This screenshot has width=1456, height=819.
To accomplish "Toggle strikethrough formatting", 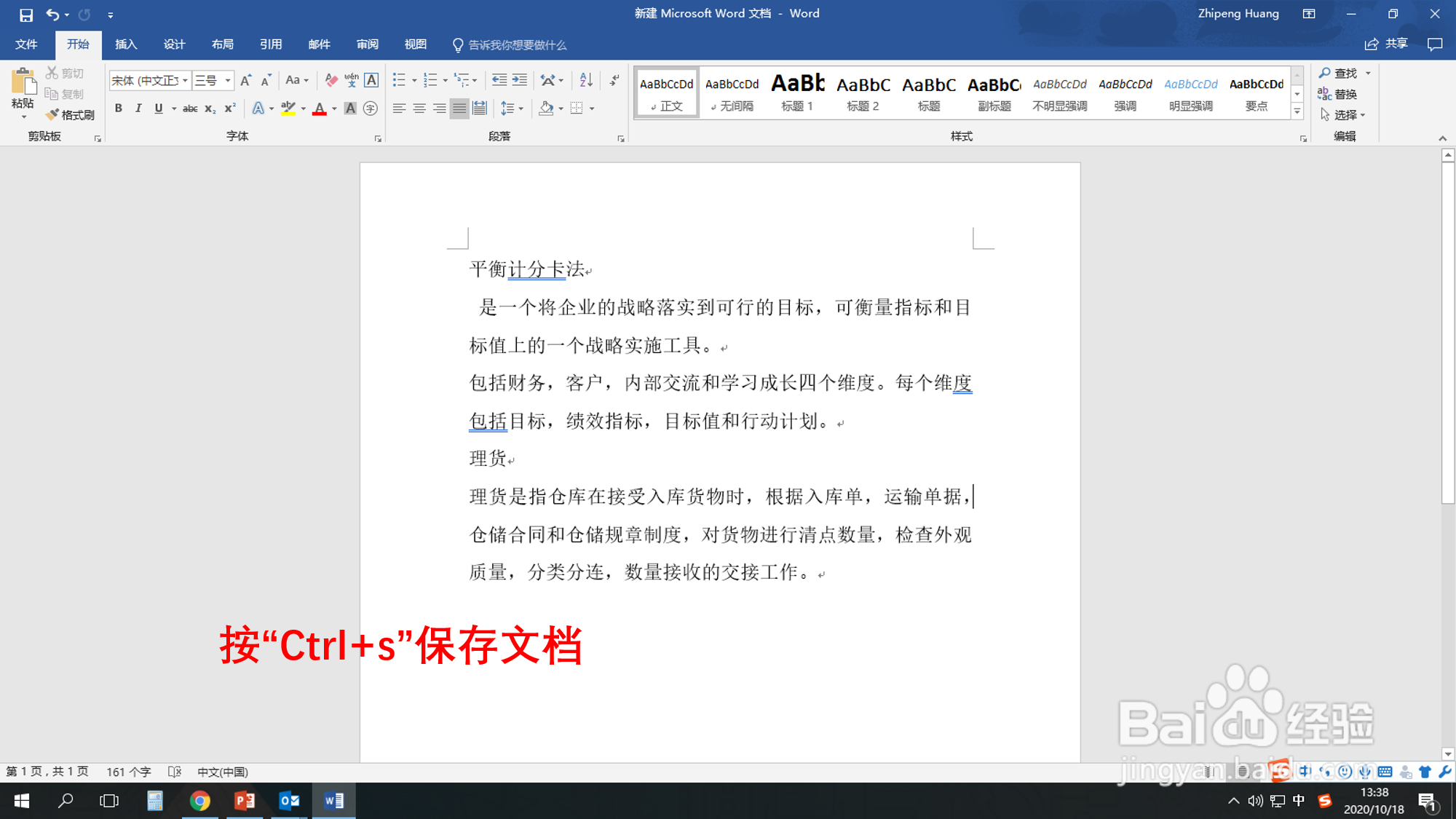I will pyautogui.click(x=190, y=108).
